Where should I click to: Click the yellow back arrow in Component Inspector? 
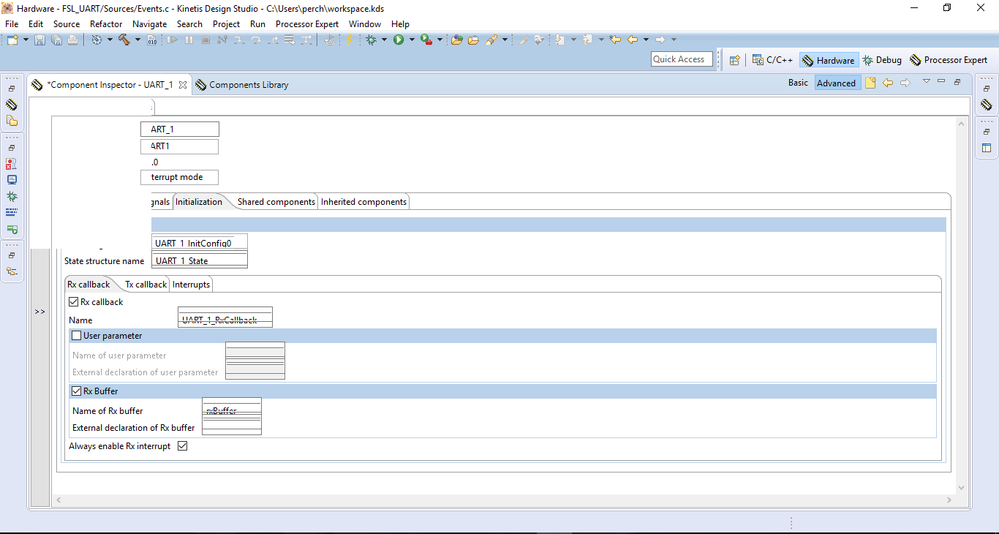[888, 83]
